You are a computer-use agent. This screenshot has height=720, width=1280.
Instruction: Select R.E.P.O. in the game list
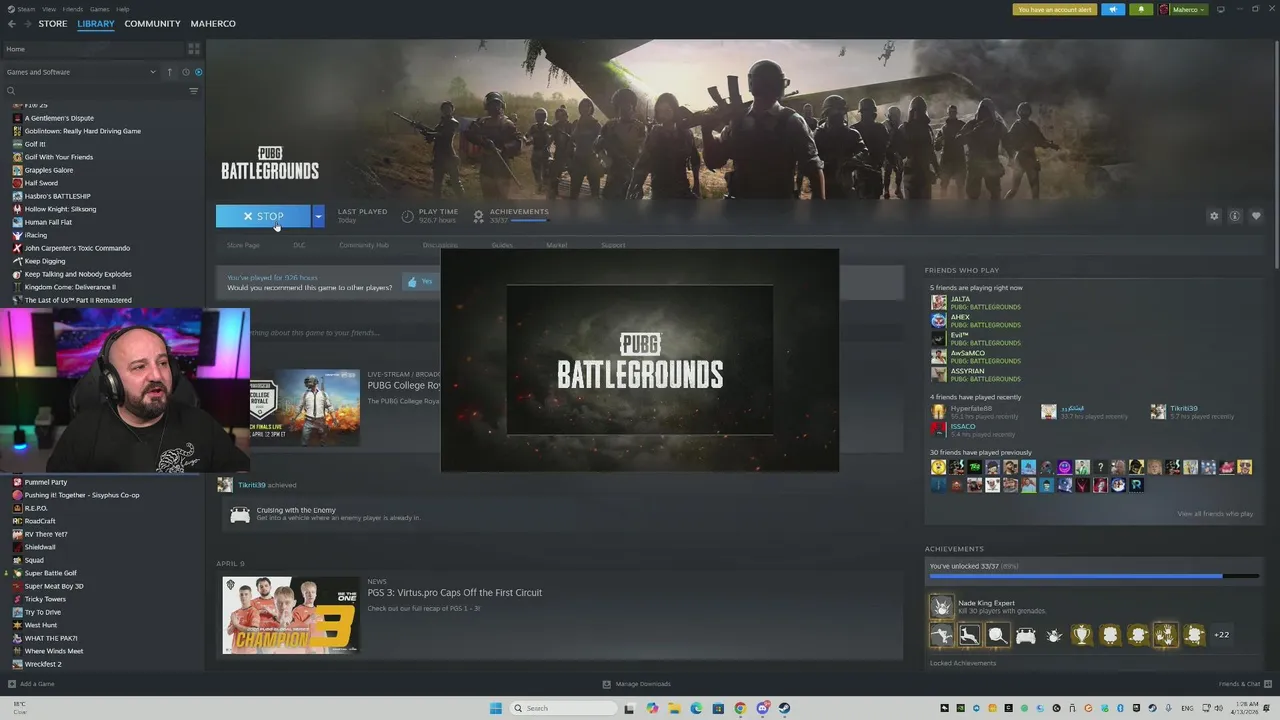[36, 508]
